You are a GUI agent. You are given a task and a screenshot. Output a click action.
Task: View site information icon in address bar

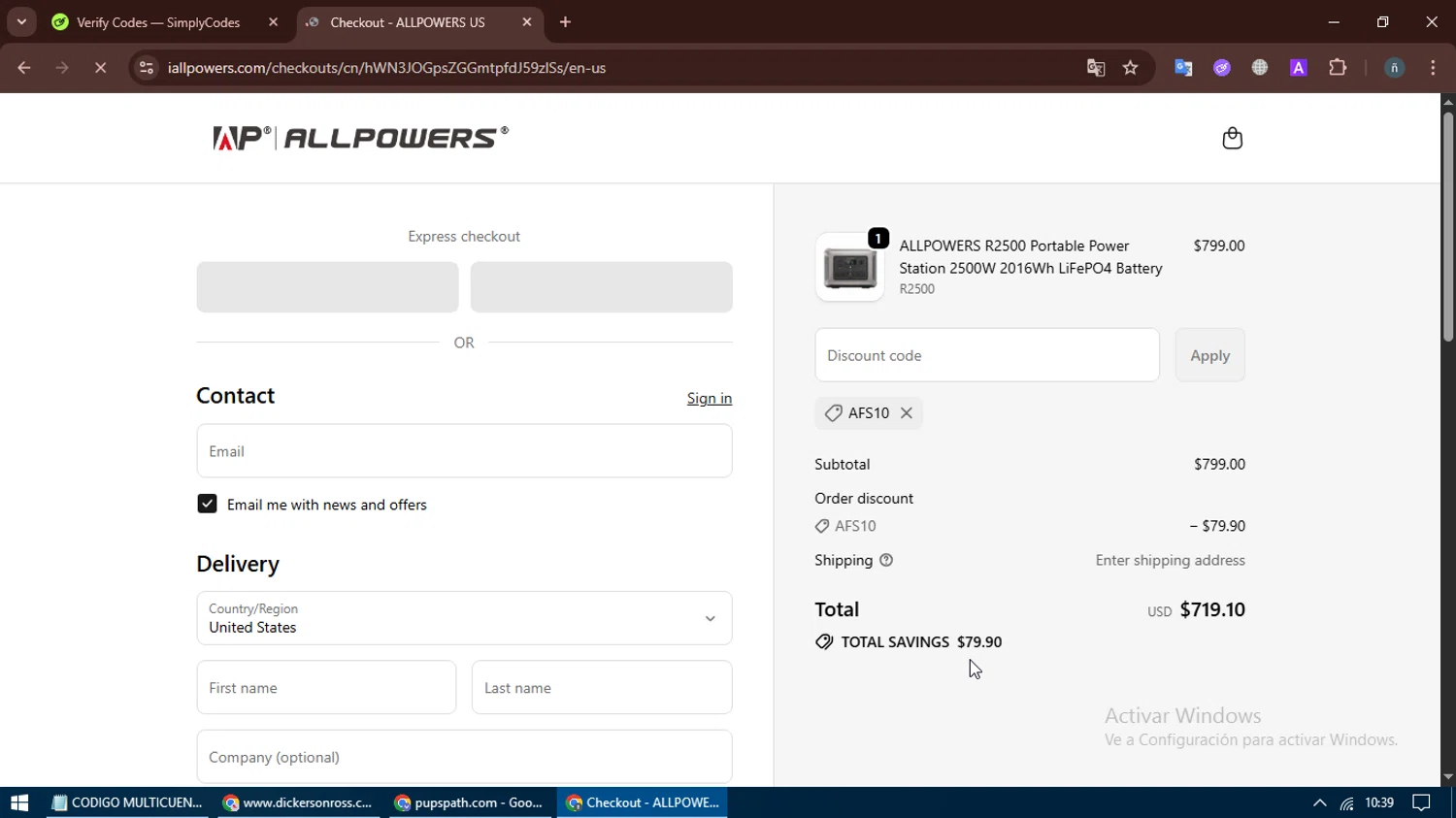[147, 68]
